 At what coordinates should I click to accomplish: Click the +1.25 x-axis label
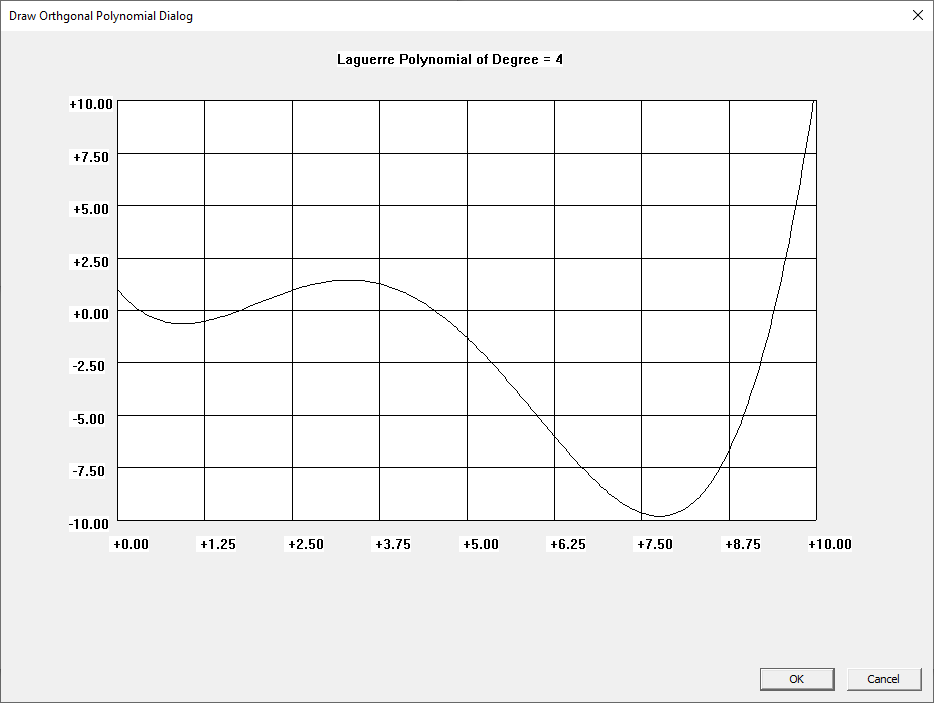pos(217,544)
